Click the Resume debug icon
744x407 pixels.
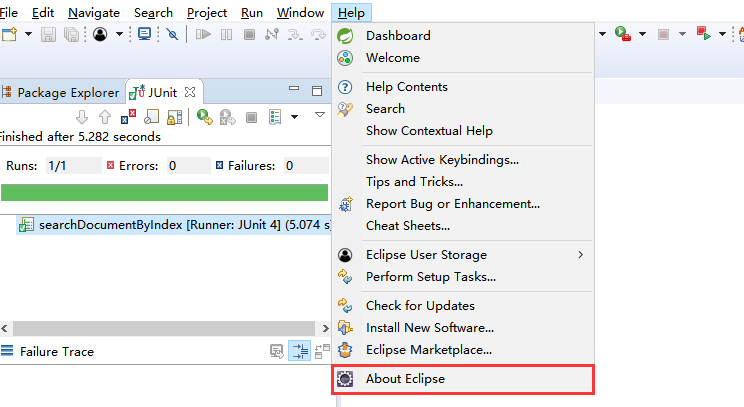pos(203,34)
